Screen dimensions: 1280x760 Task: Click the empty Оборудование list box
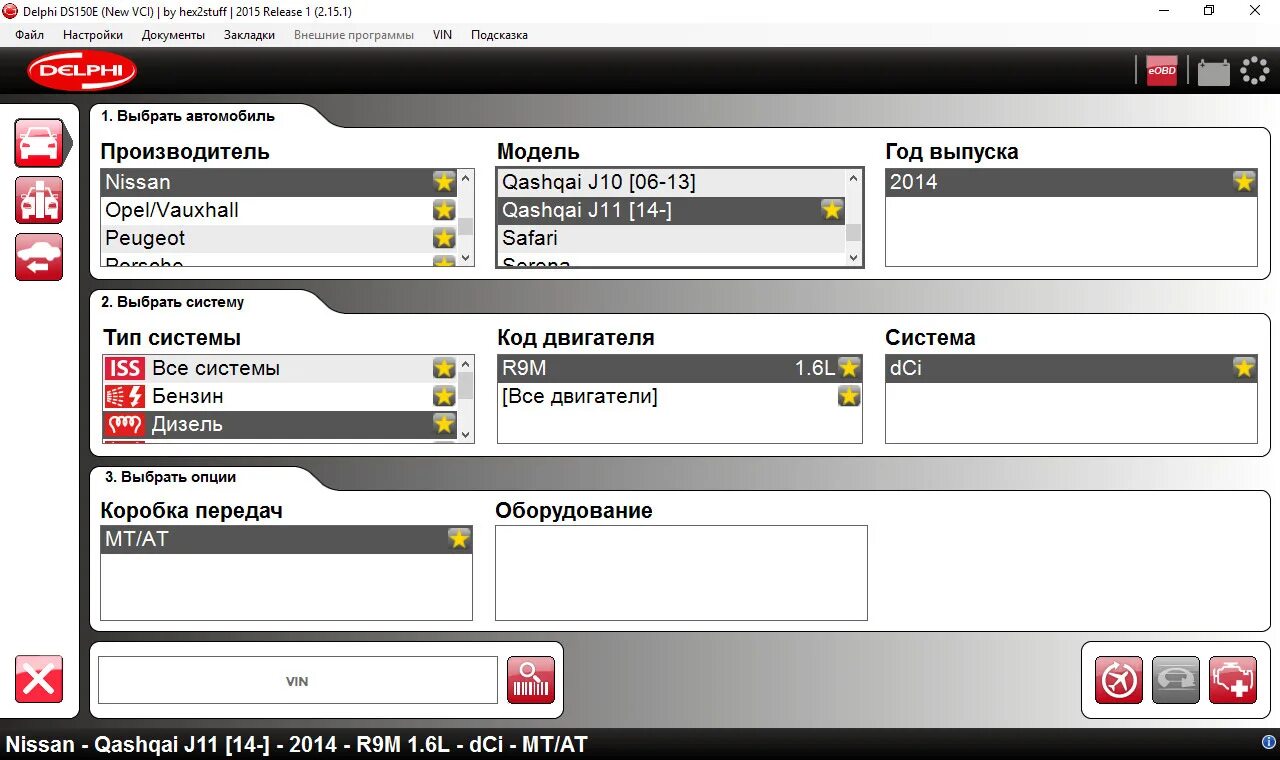click(x=681, y=573)
